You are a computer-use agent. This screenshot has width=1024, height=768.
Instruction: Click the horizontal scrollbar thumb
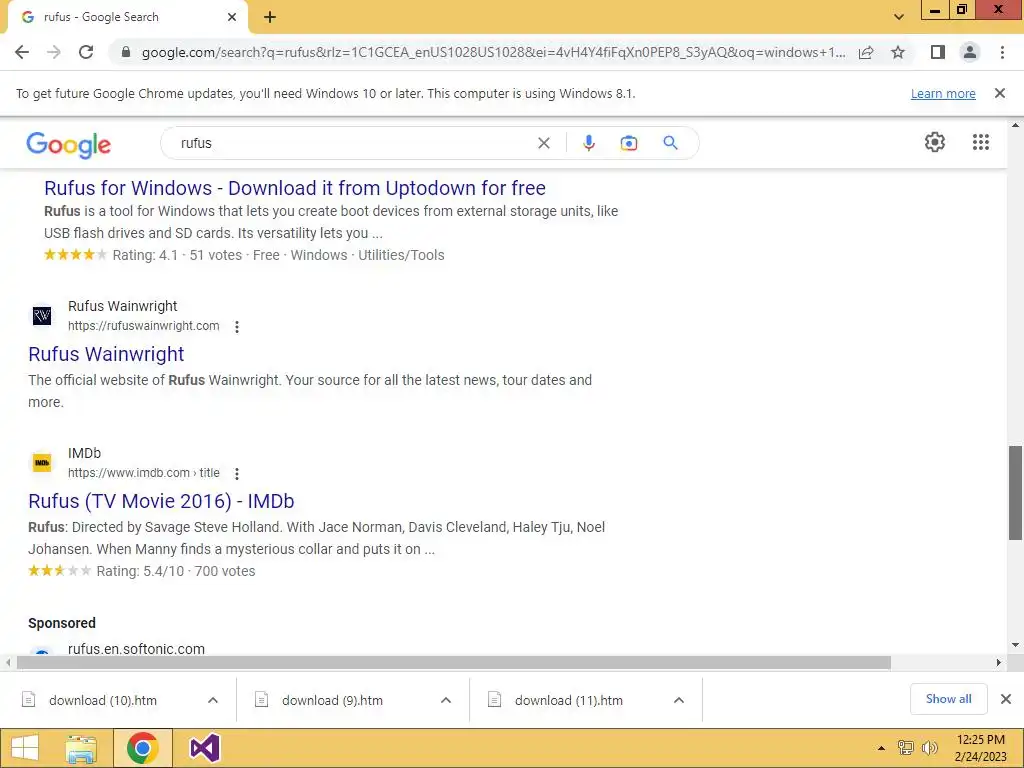coord(453,662)
